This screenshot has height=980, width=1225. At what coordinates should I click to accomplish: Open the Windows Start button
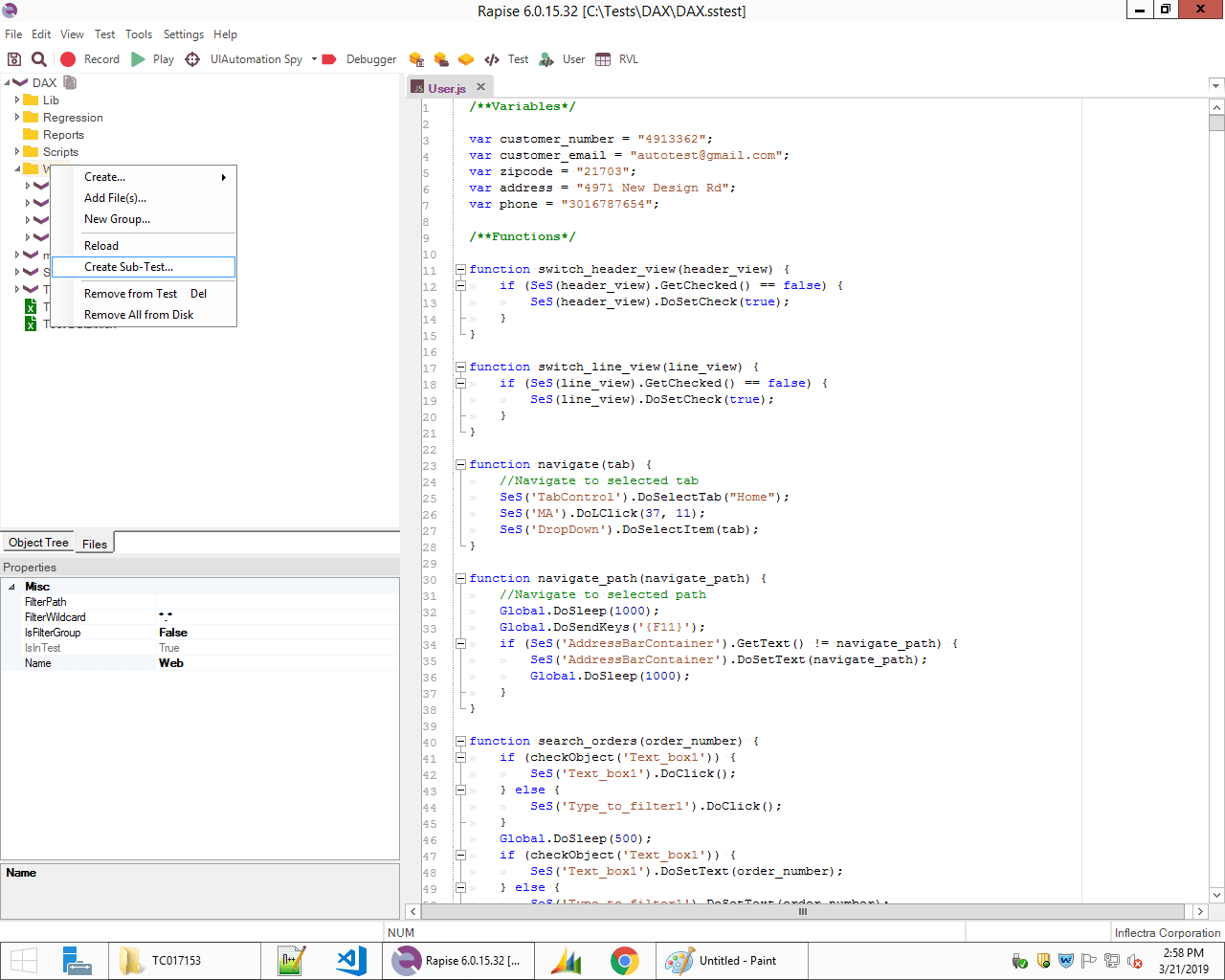[x=24, y=961]
